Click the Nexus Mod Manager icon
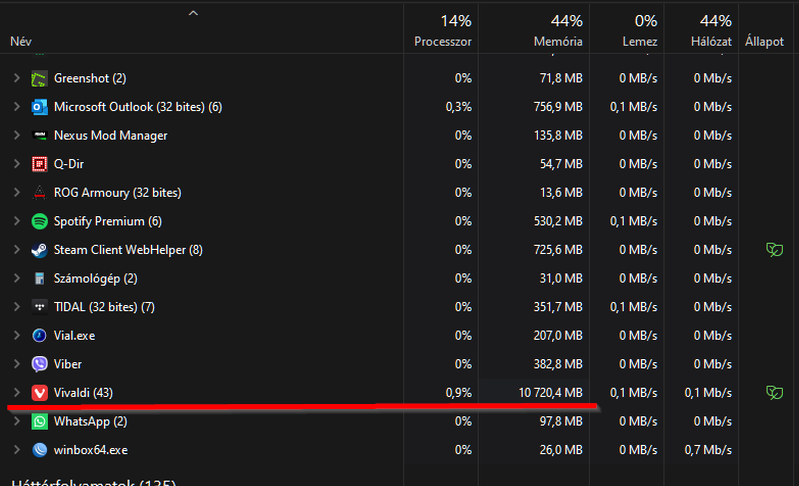 39,136
